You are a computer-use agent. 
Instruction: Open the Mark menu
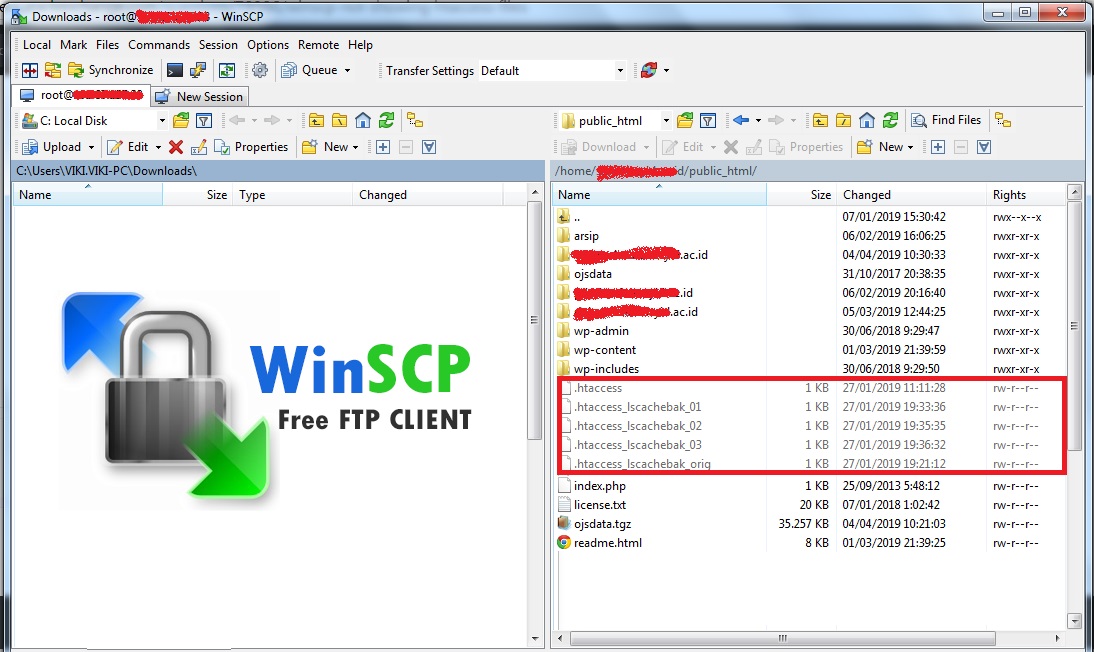click(x=73, y=45)
